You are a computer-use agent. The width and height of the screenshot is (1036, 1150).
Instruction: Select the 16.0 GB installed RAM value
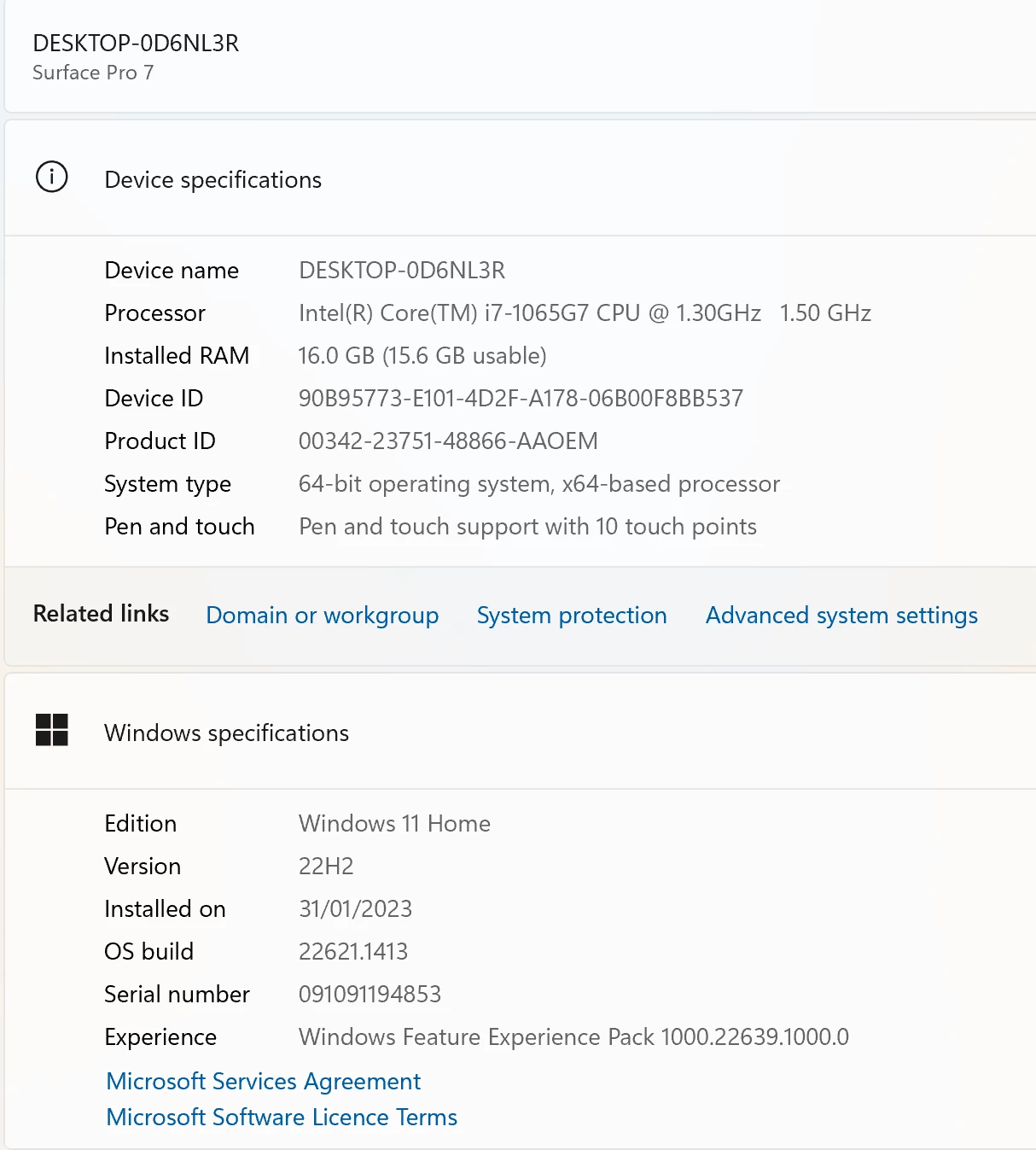[422, 355]
